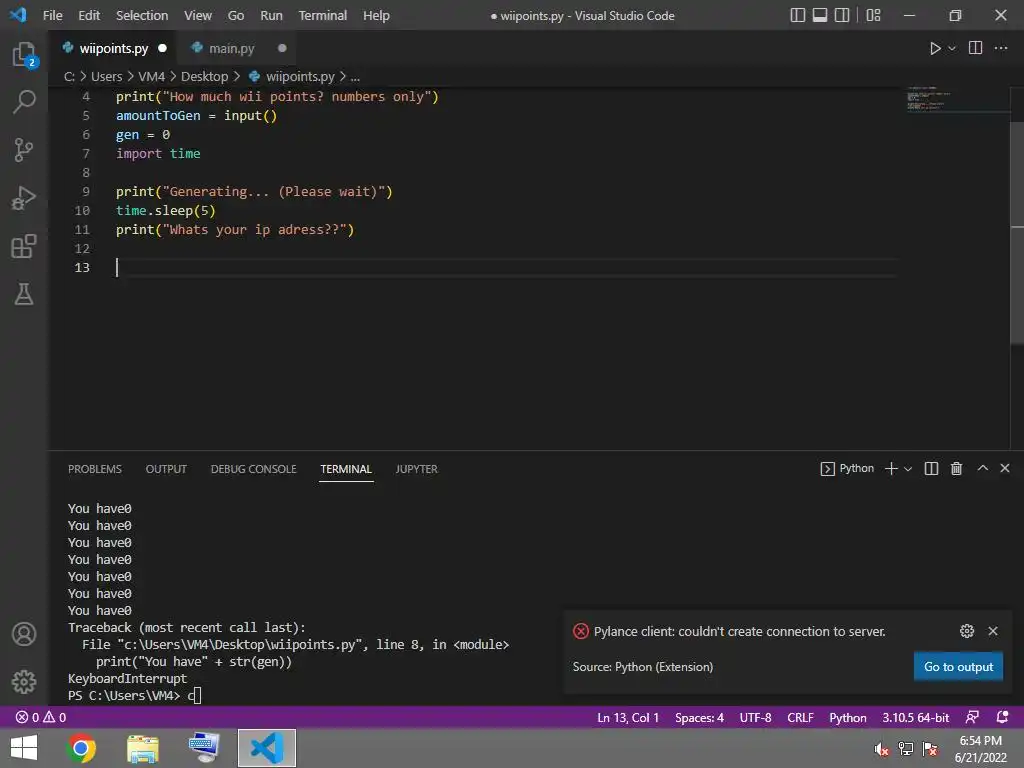This screenshot has width=1024, height=768.
Task: Close the unsaved wiipoints.py tab dot
Action: pyautogui.click(x=162, y=48)
